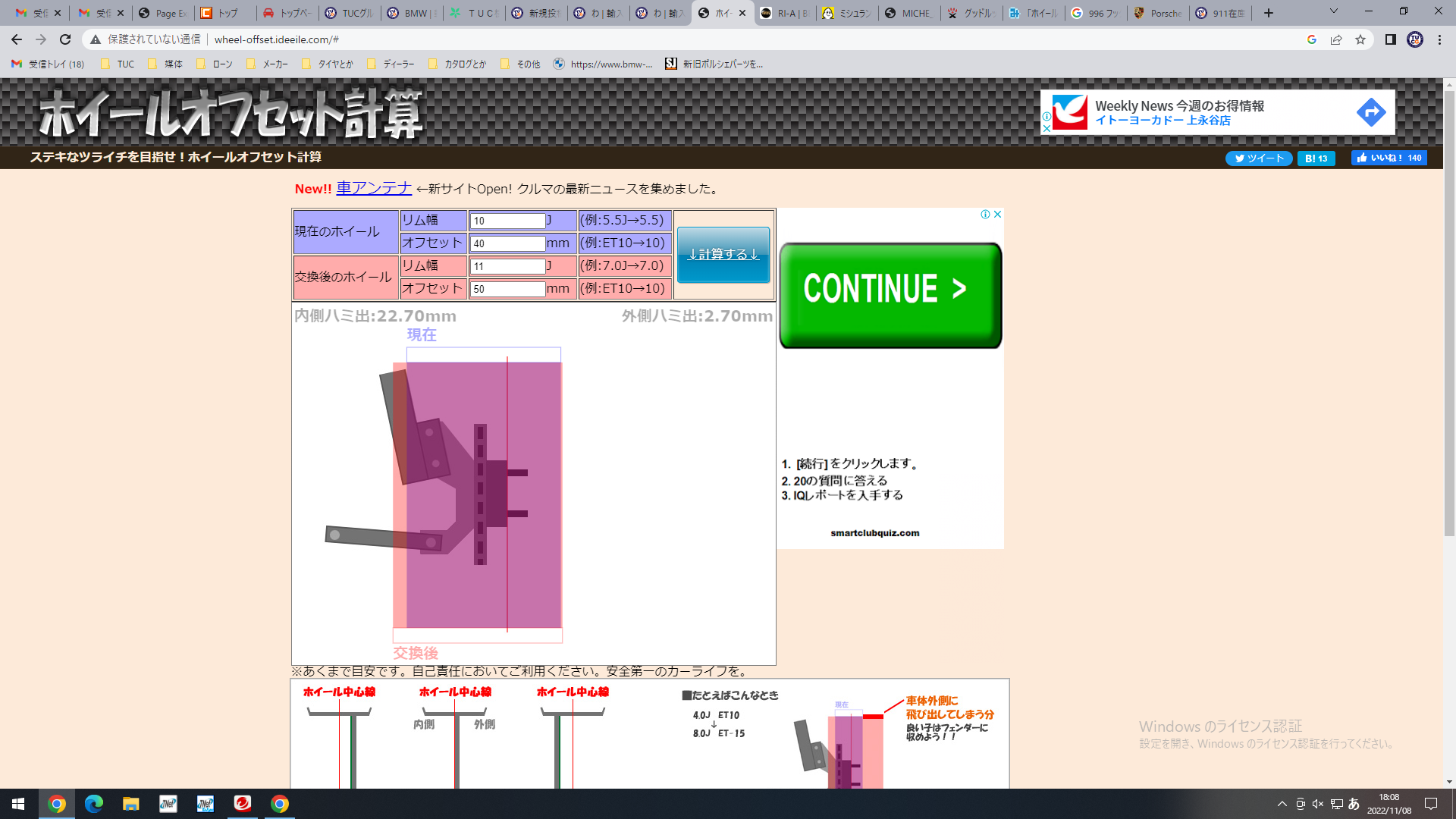Open the TUC bookmarks folder
The image size is (1456, 819).
[118, 64]
